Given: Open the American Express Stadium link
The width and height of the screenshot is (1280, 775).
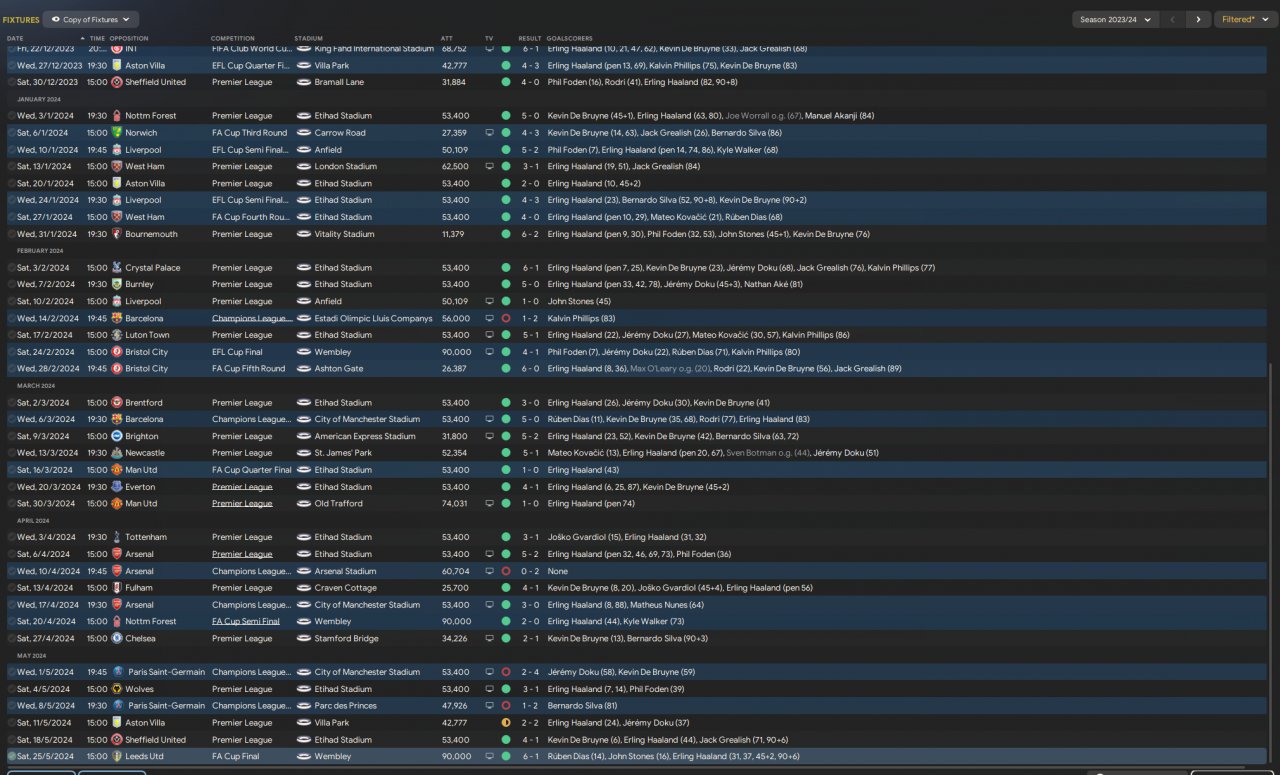Looking at the screenshot, I should point(365,437).
